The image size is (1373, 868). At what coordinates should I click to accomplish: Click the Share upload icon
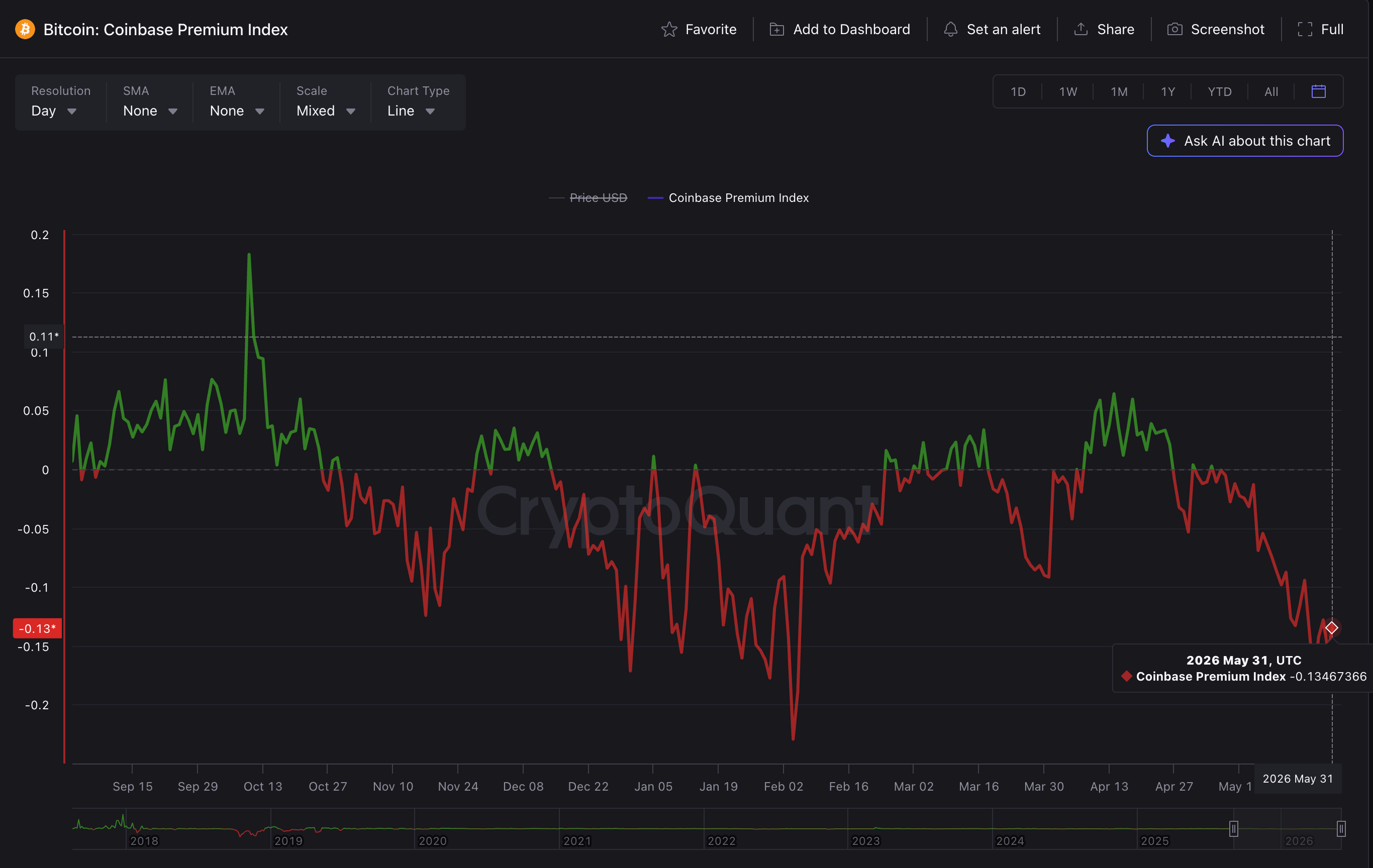[x=1081, y=29]
